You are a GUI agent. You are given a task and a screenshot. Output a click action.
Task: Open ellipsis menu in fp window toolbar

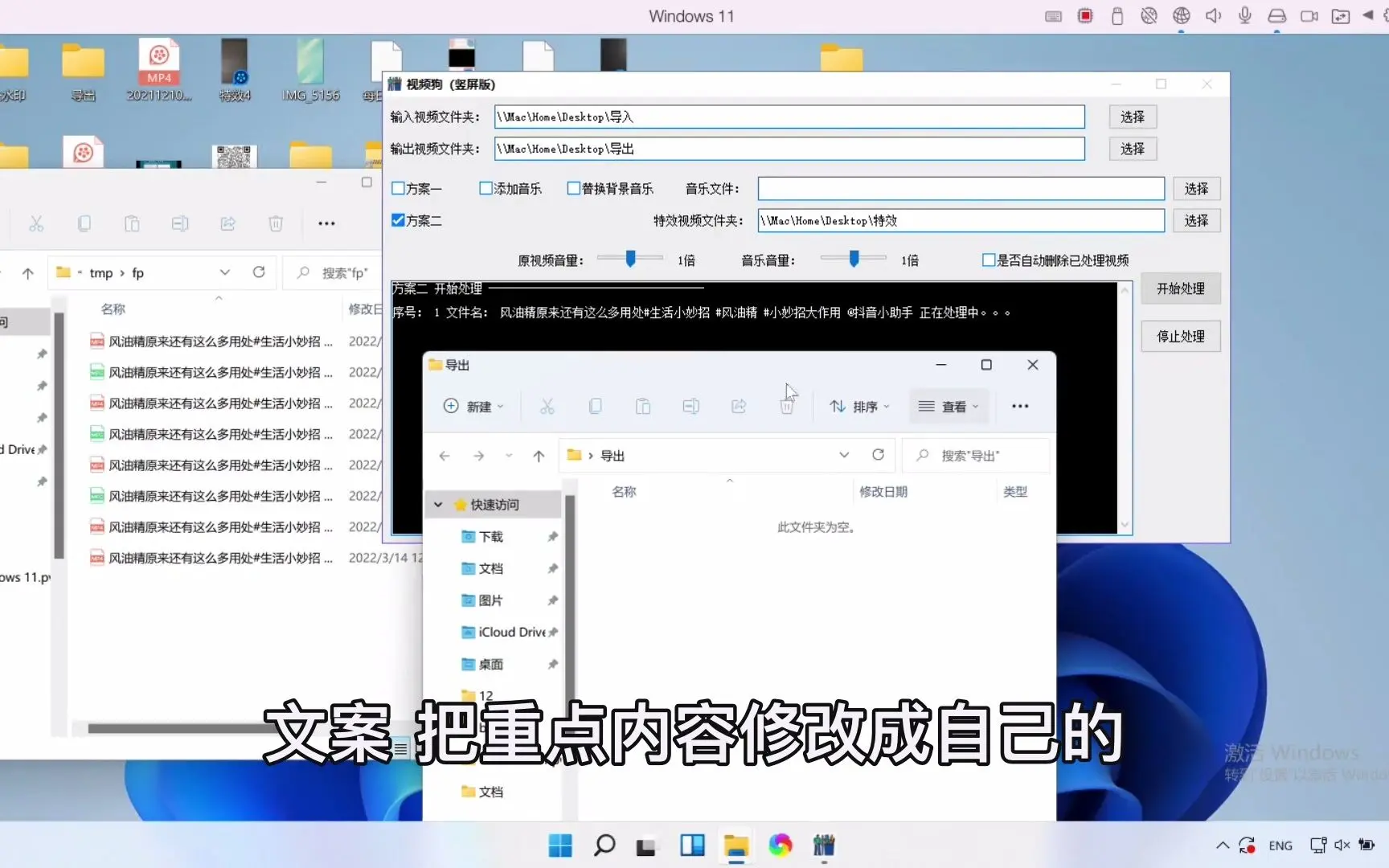click(326, 223)
